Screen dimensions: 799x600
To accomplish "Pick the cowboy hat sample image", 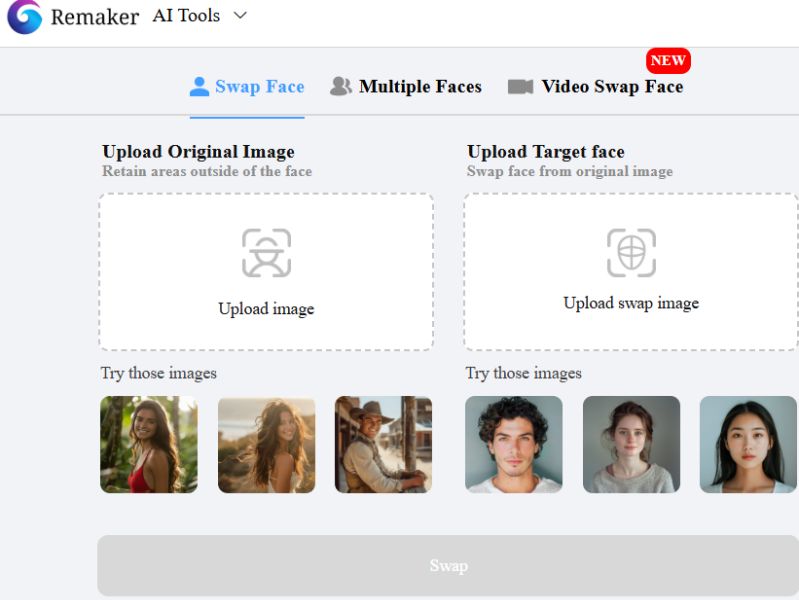I will (x=383, y=444).
